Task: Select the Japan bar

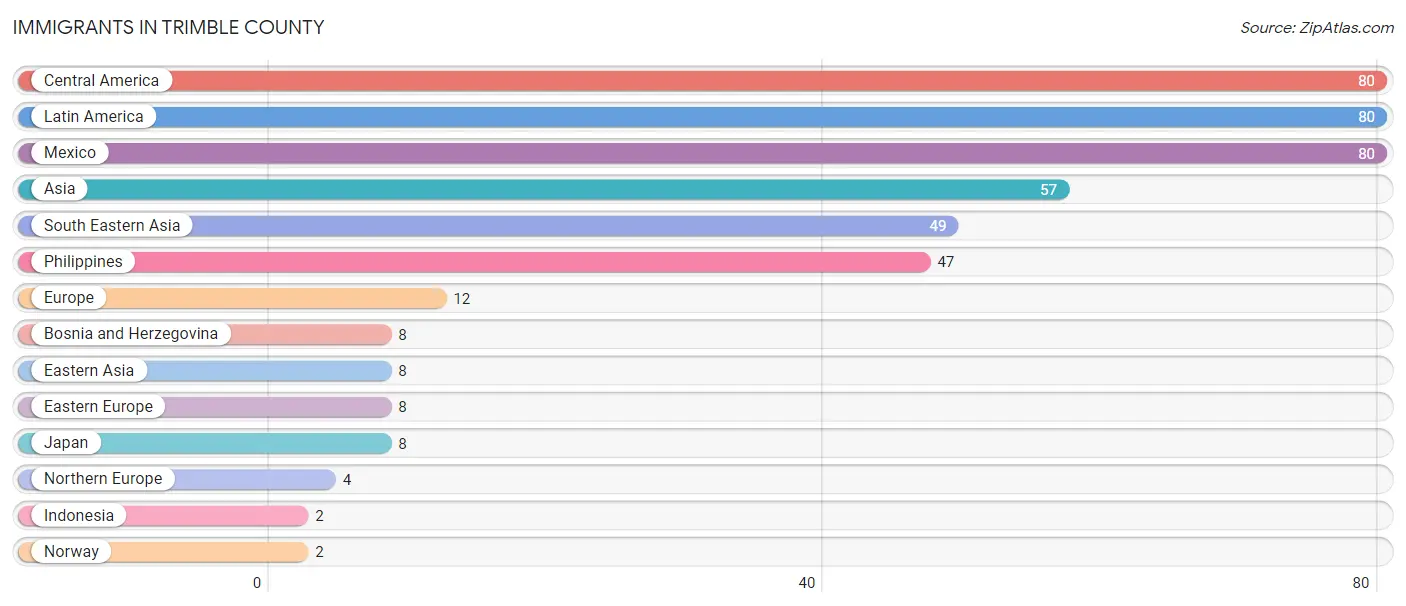Action: tap(205, 443)
